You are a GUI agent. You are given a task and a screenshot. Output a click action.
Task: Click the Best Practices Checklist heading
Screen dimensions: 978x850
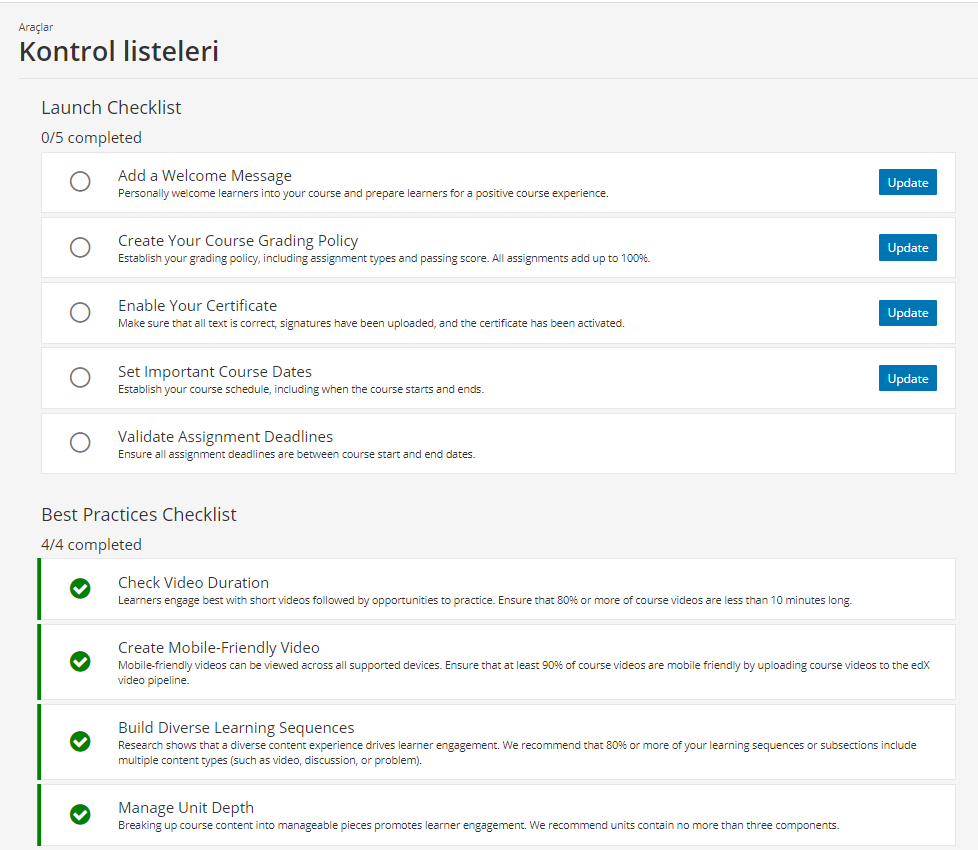[138, 514]
